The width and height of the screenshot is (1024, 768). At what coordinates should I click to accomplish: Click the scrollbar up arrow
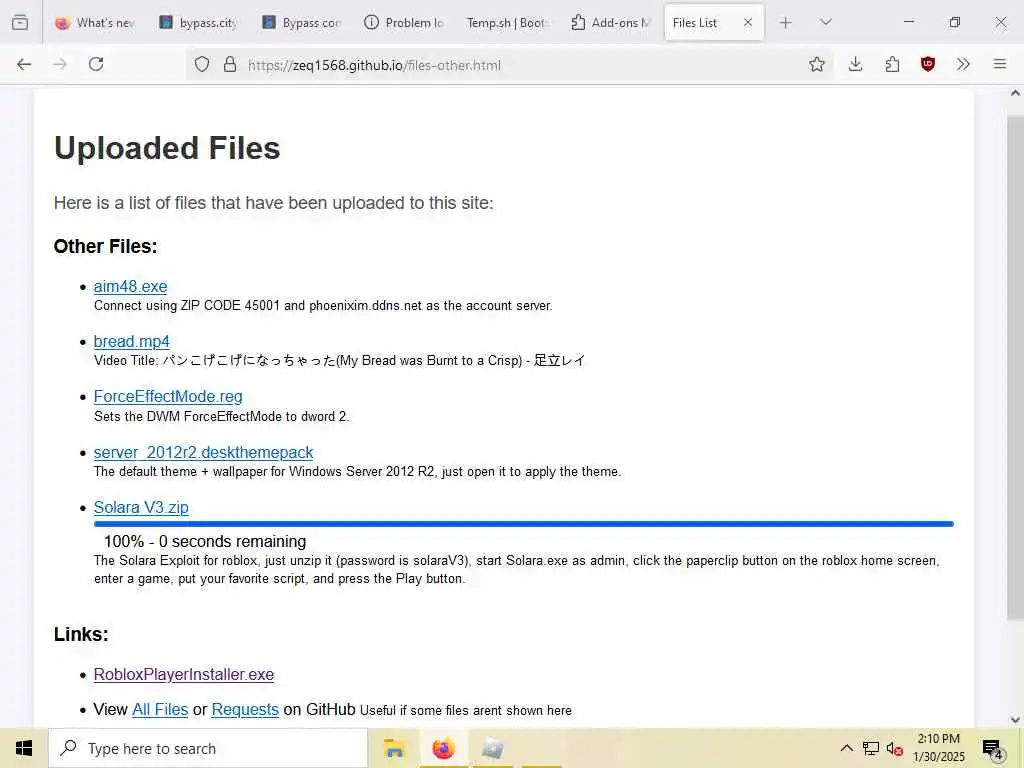[1015, 93]
